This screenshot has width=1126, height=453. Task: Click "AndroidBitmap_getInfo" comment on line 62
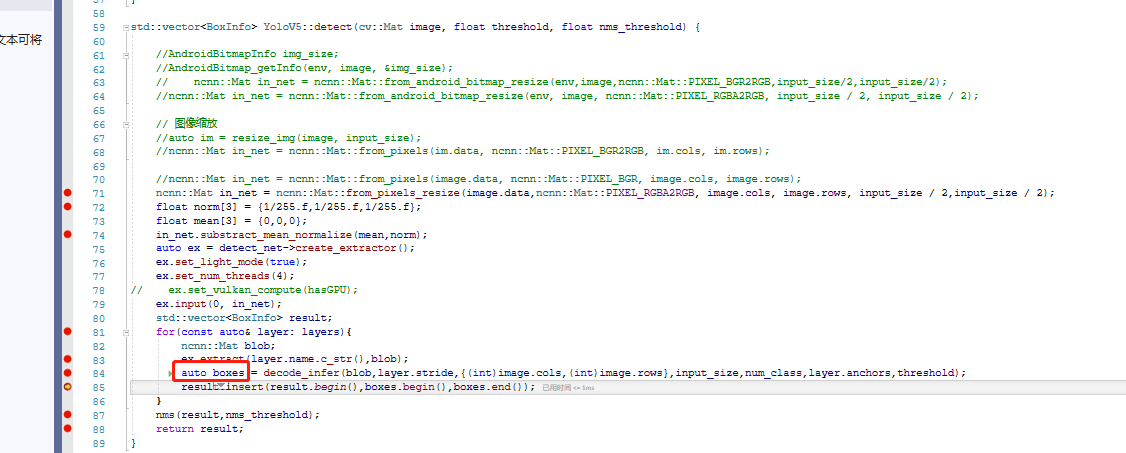[234, 69]
